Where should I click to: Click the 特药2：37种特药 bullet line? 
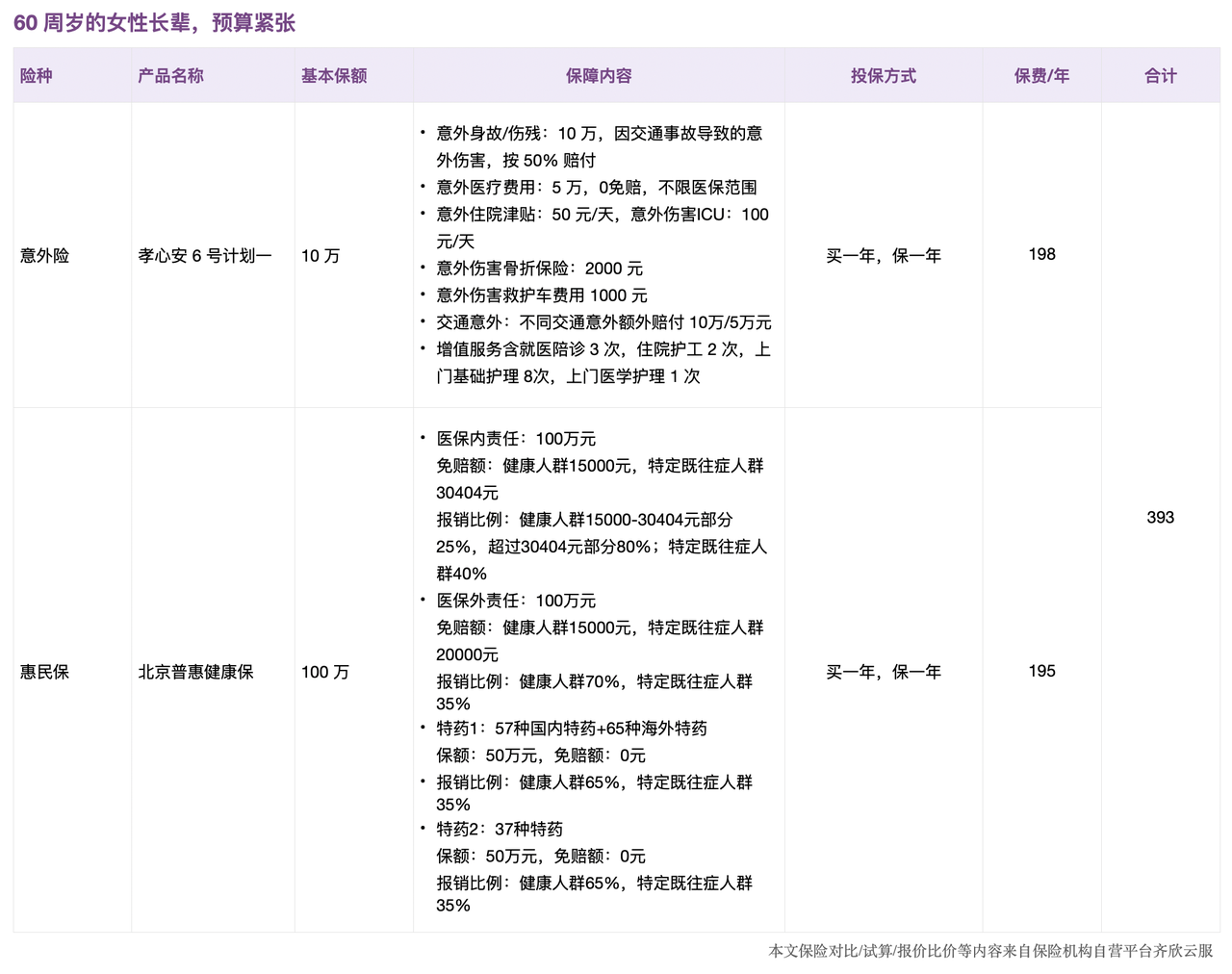point(500,829)
